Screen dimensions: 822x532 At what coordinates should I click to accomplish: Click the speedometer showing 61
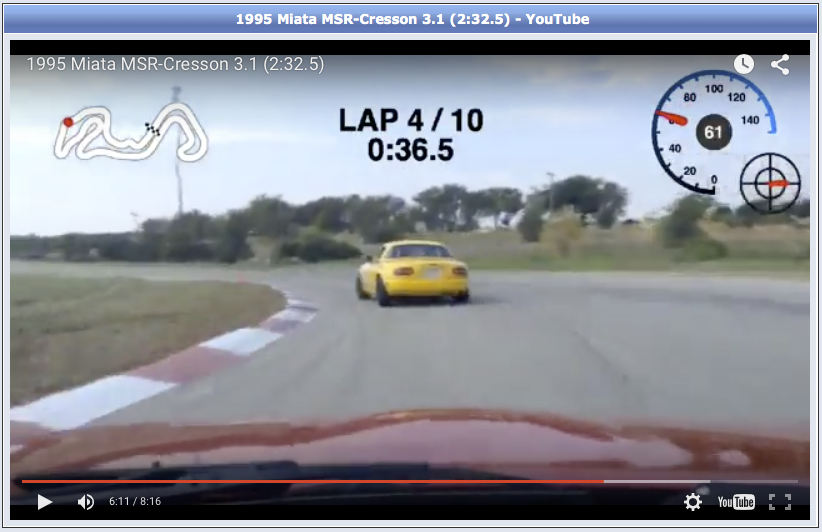[713, 132]
